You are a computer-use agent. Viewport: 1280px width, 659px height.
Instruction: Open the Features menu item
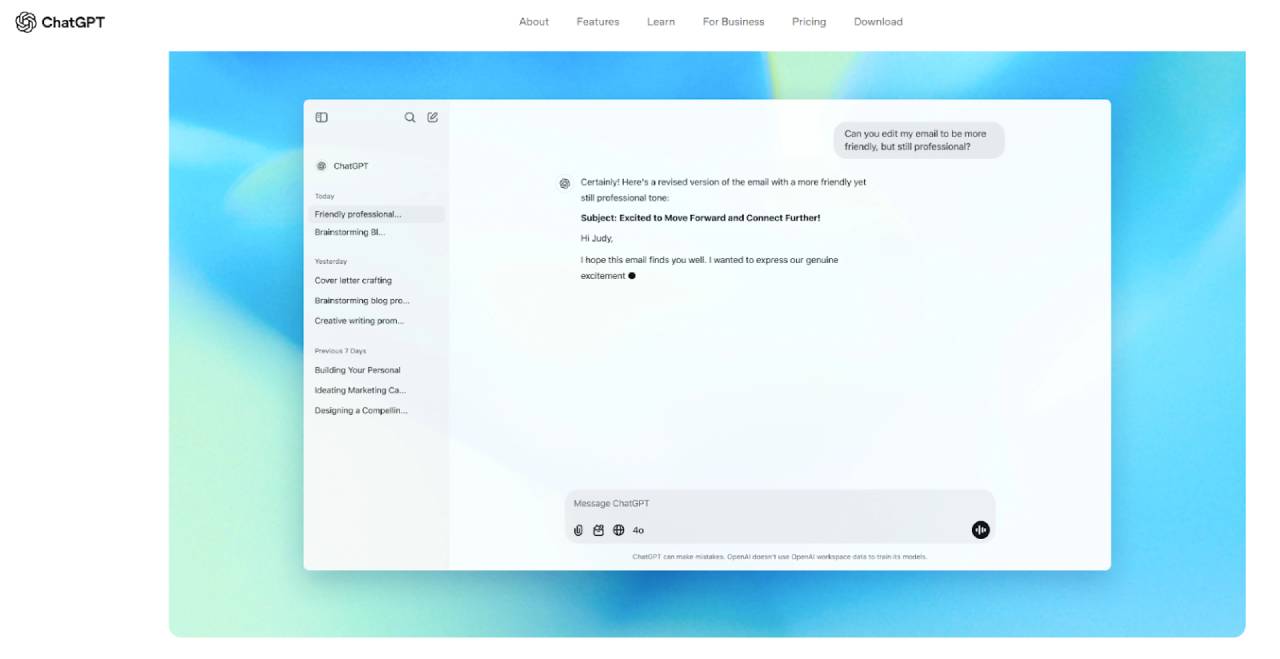[598, 21]
